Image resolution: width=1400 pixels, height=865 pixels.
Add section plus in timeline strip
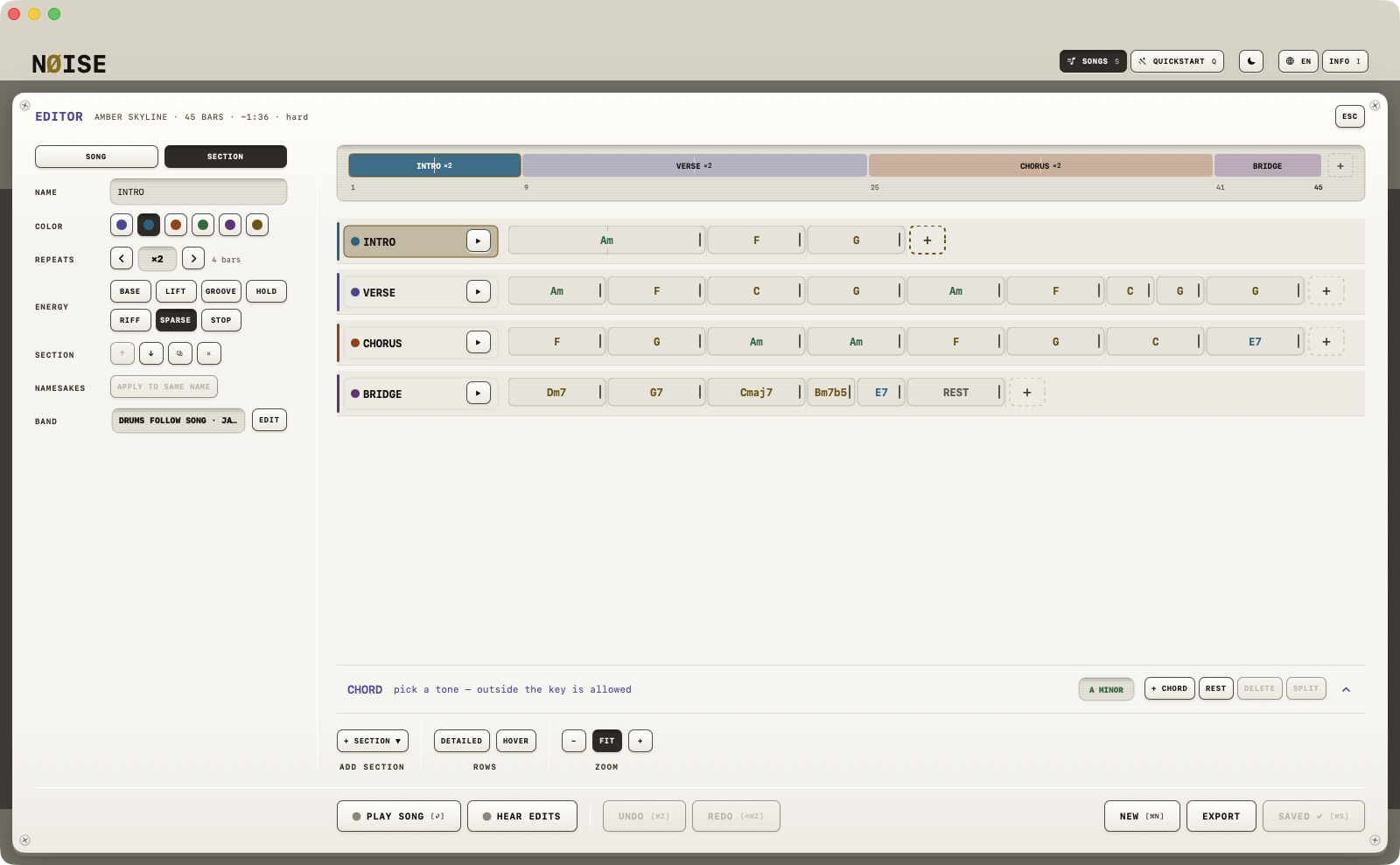pyautogui.click(x=1340, y=165)
